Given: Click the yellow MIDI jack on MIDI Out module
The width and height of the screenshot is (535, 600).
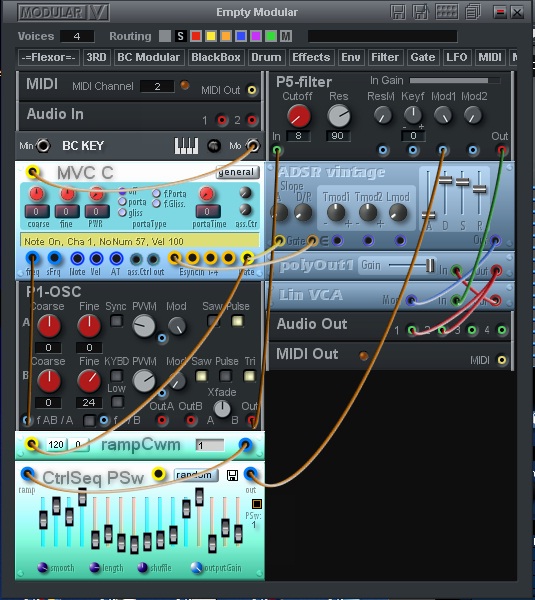Looking at the screenshot, I should 502,360.
